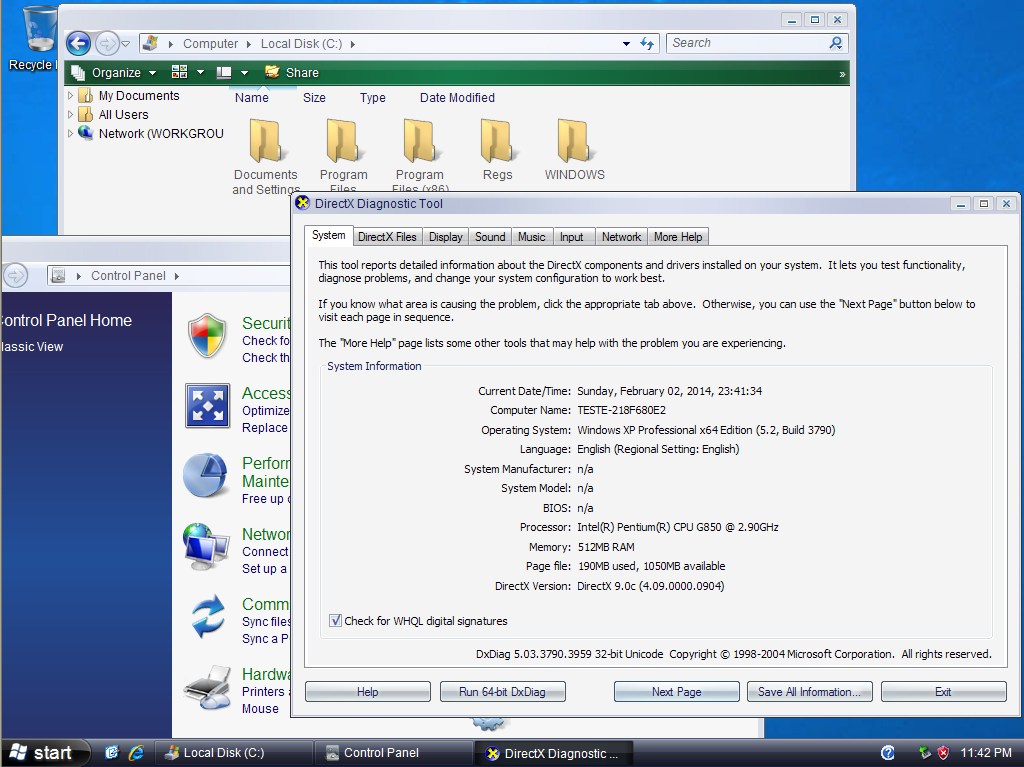Click the Accessibility icon in Control Panel
Screen dimensions: 1024x767
pos(208,406)
